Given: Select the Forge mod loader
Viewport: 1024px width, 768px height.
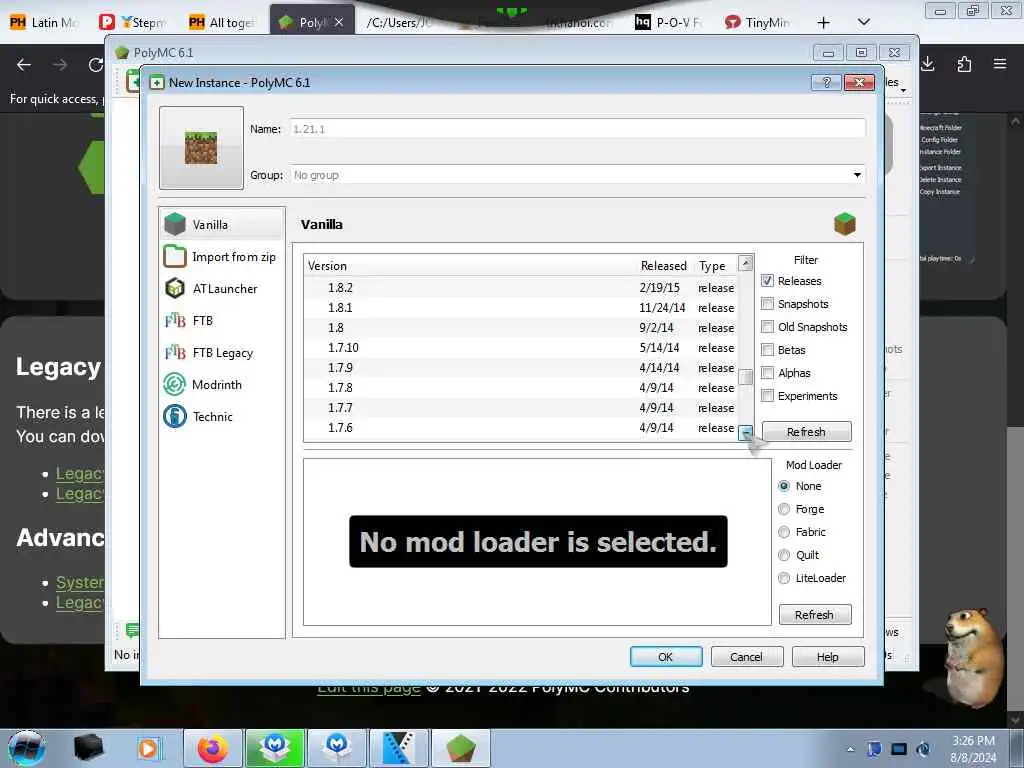Looking at the screenshot, I should pos(784,509).
